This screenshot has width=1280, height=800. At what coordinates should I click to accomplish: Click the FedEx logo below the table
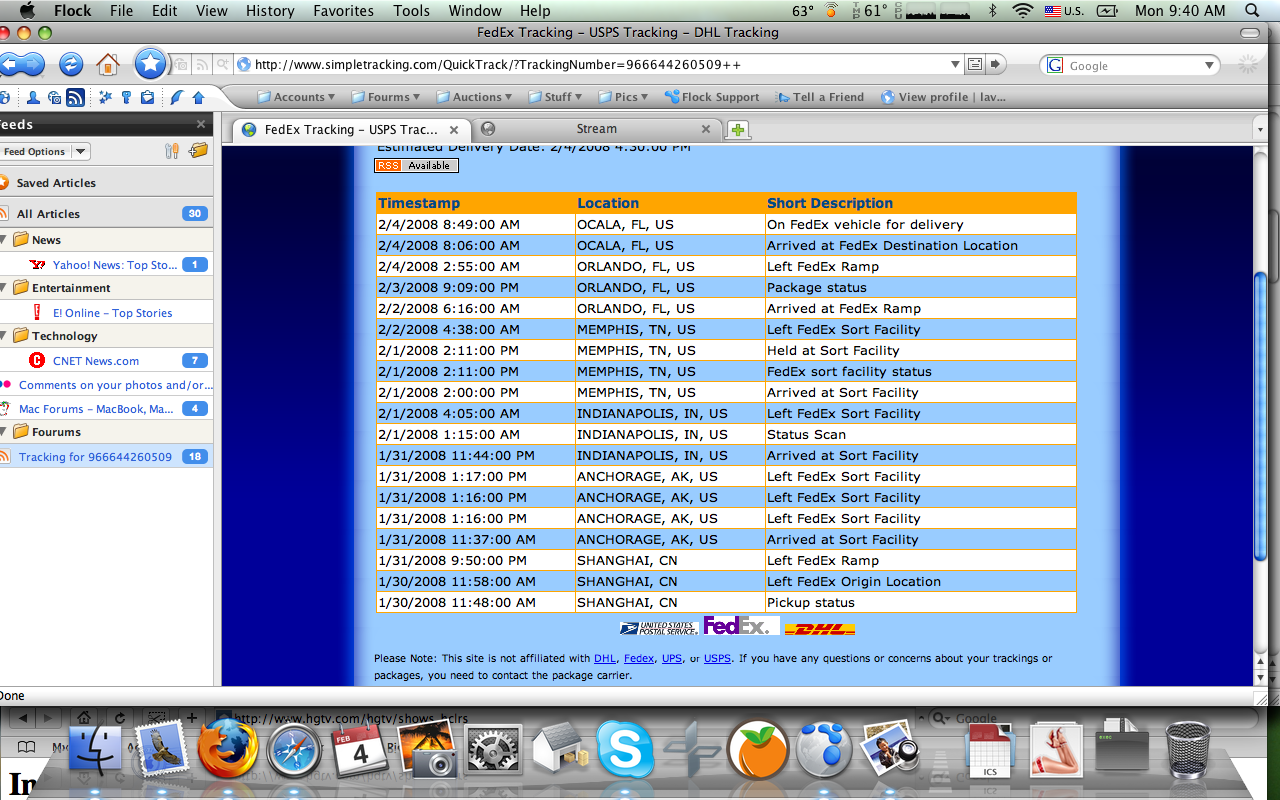point(739,627)
